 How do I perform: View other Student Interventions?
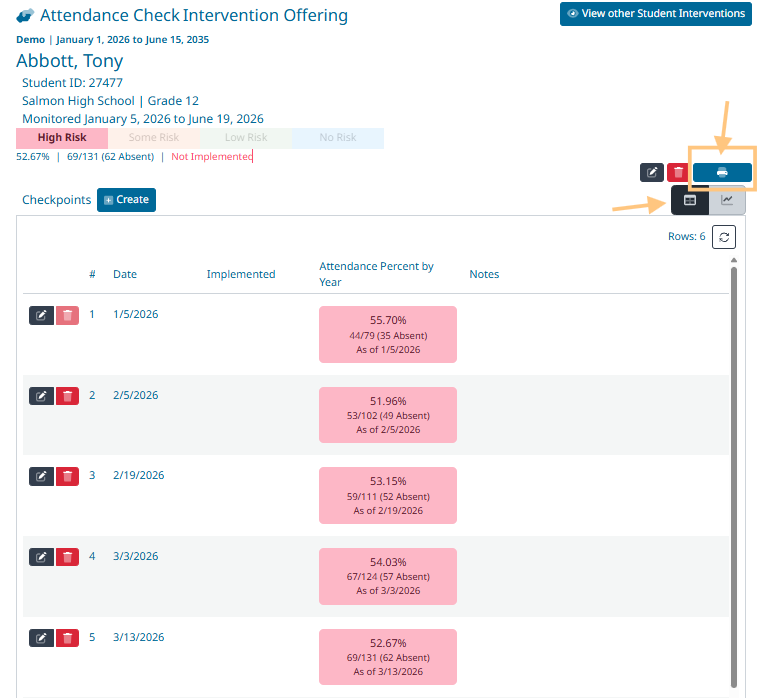(655, 14)
